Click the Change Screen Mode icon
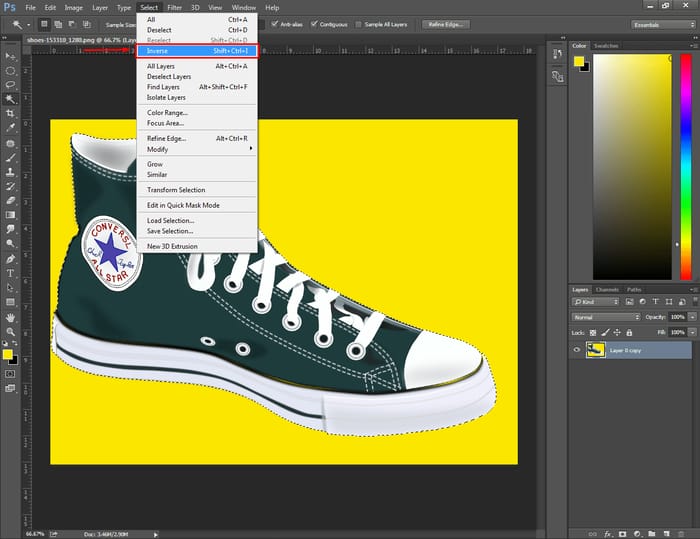The height and width of the screenshot is (539, 700). 10,388
